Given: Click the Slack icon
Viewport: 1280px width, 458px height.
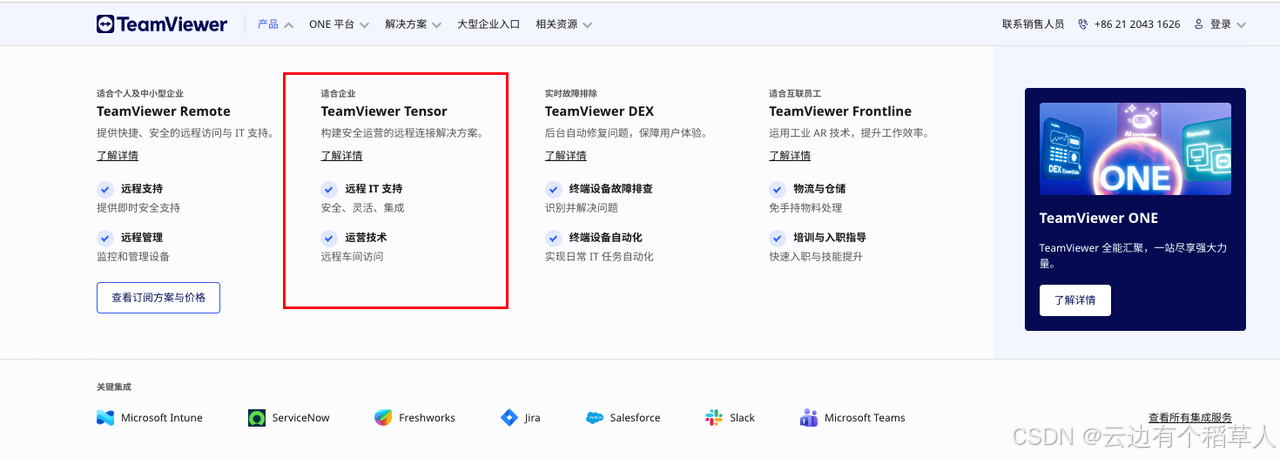Looking at the screenshot, I should (714, 418).
